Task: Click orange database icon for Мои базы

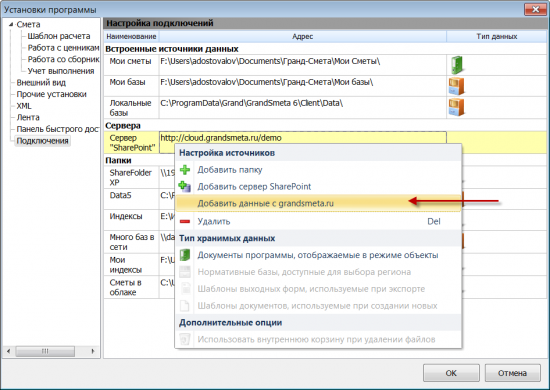Action: [x=456, y=86]
